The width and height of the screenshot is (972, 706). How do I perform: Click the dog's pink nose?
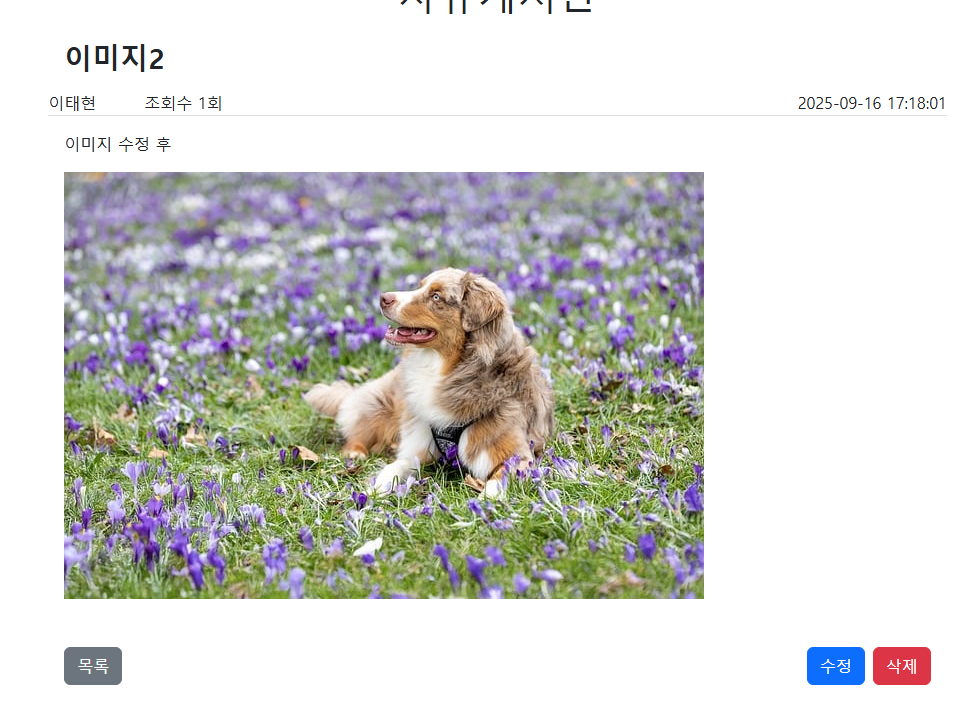click(x=387, y=301)
